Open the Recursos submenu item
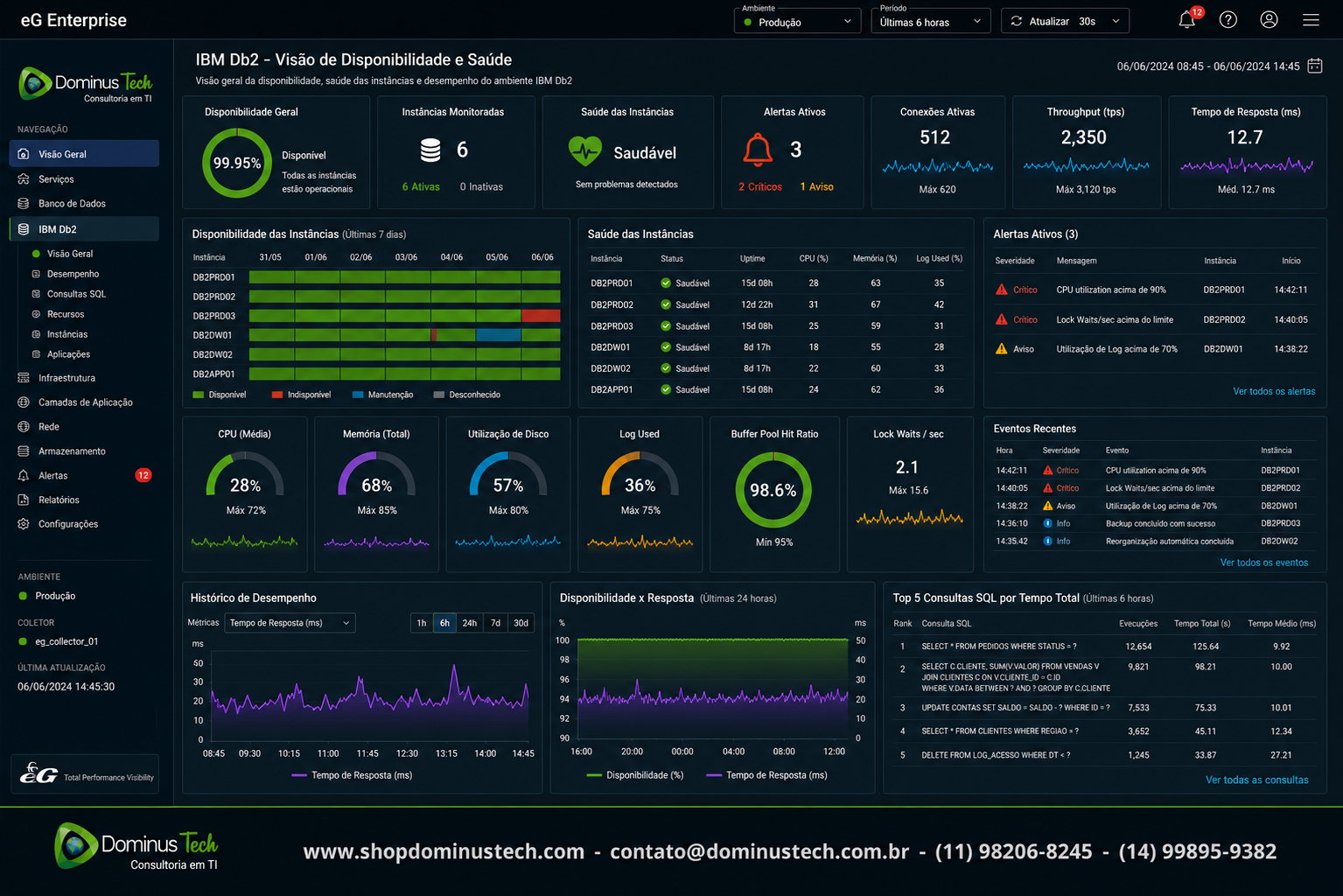Image resolution: width=1343 pixels, height=896 pixels. click(66, 314)
